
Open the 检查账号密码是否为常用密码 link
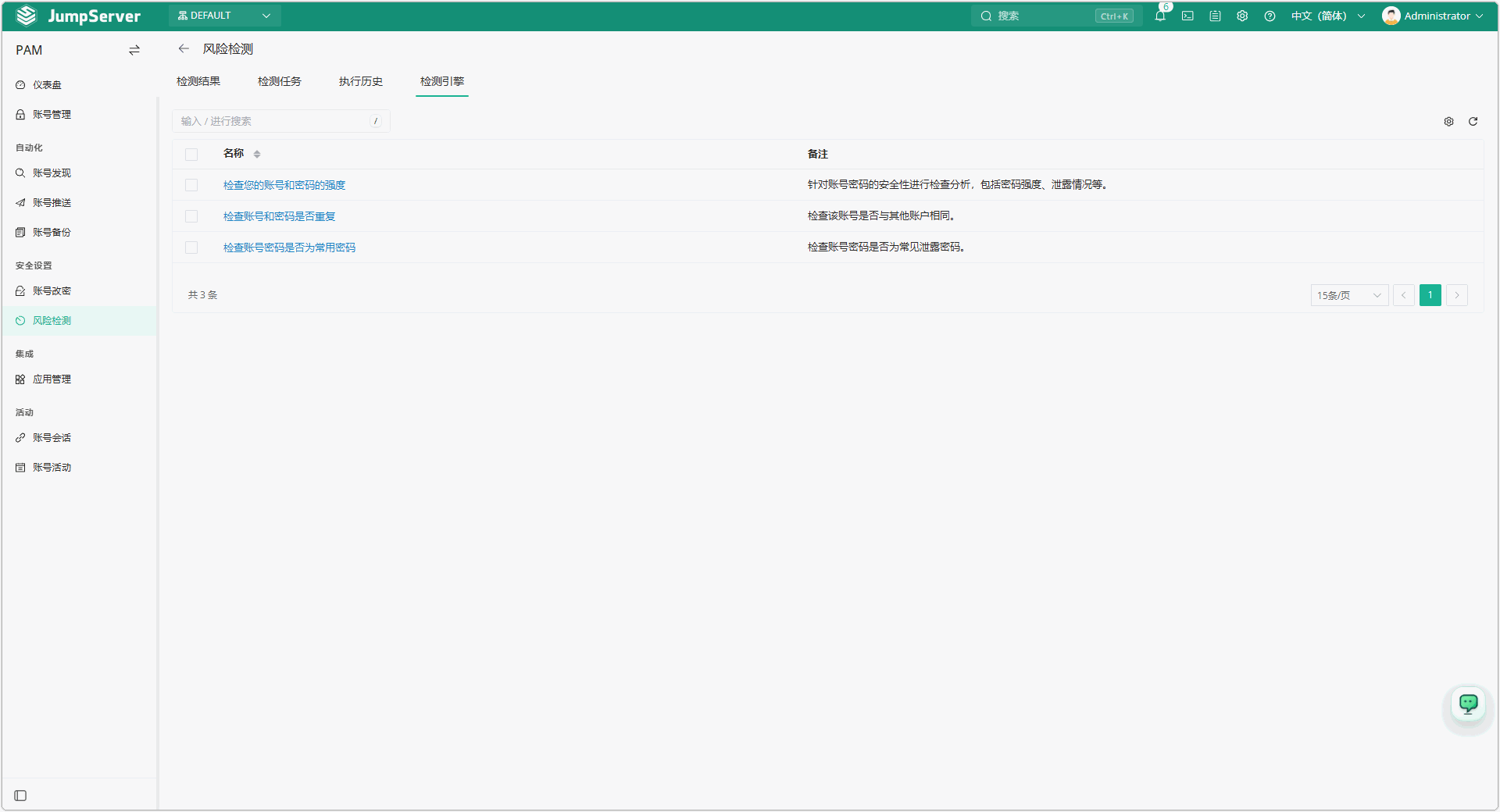coord(289,248)
